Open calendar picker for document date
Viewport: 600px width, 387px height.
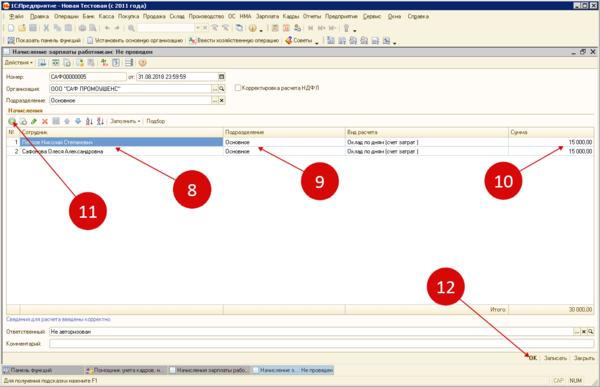click(x=222, y=77)
